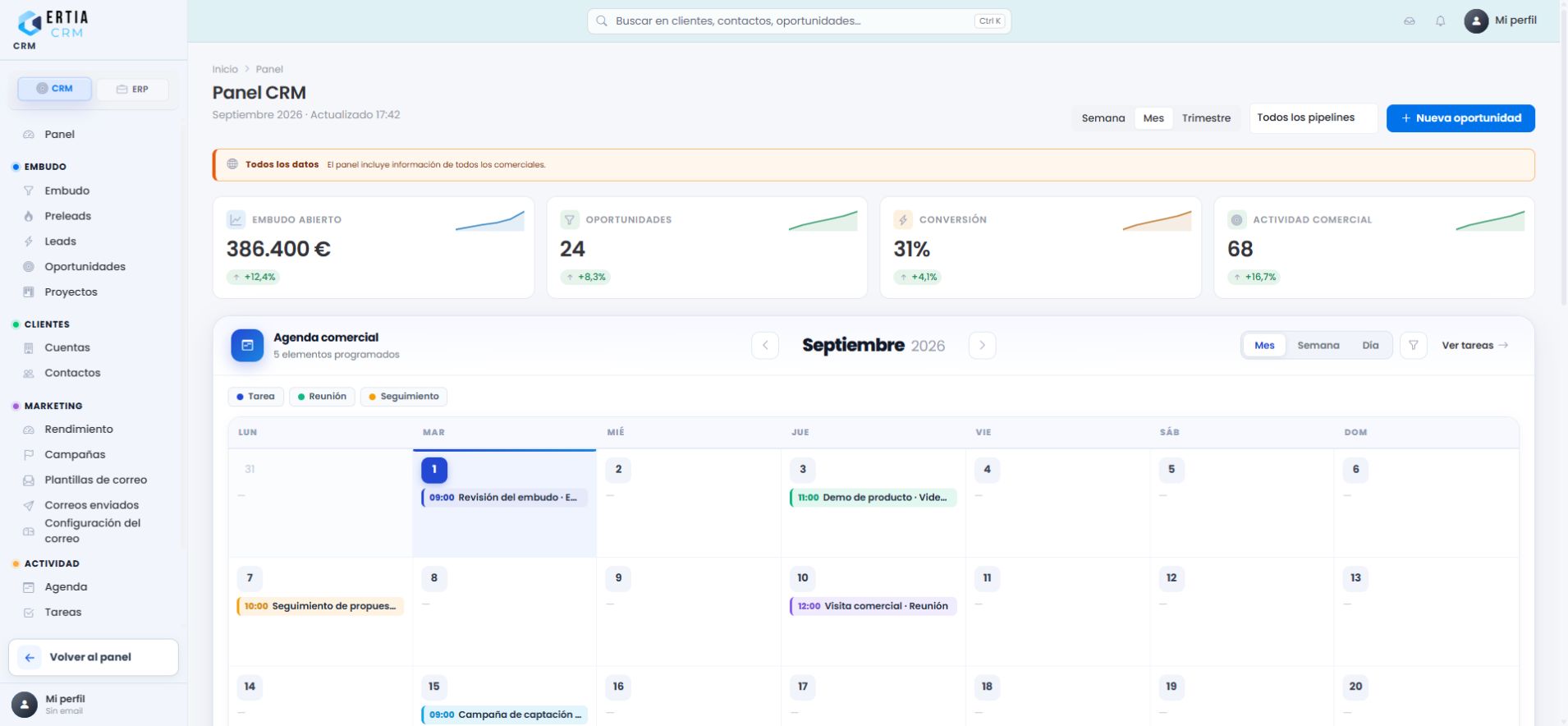Viewport: 1568px width, 726px height.
Task: Toggle the Tarea legend filter
Action: coord(256,397)
